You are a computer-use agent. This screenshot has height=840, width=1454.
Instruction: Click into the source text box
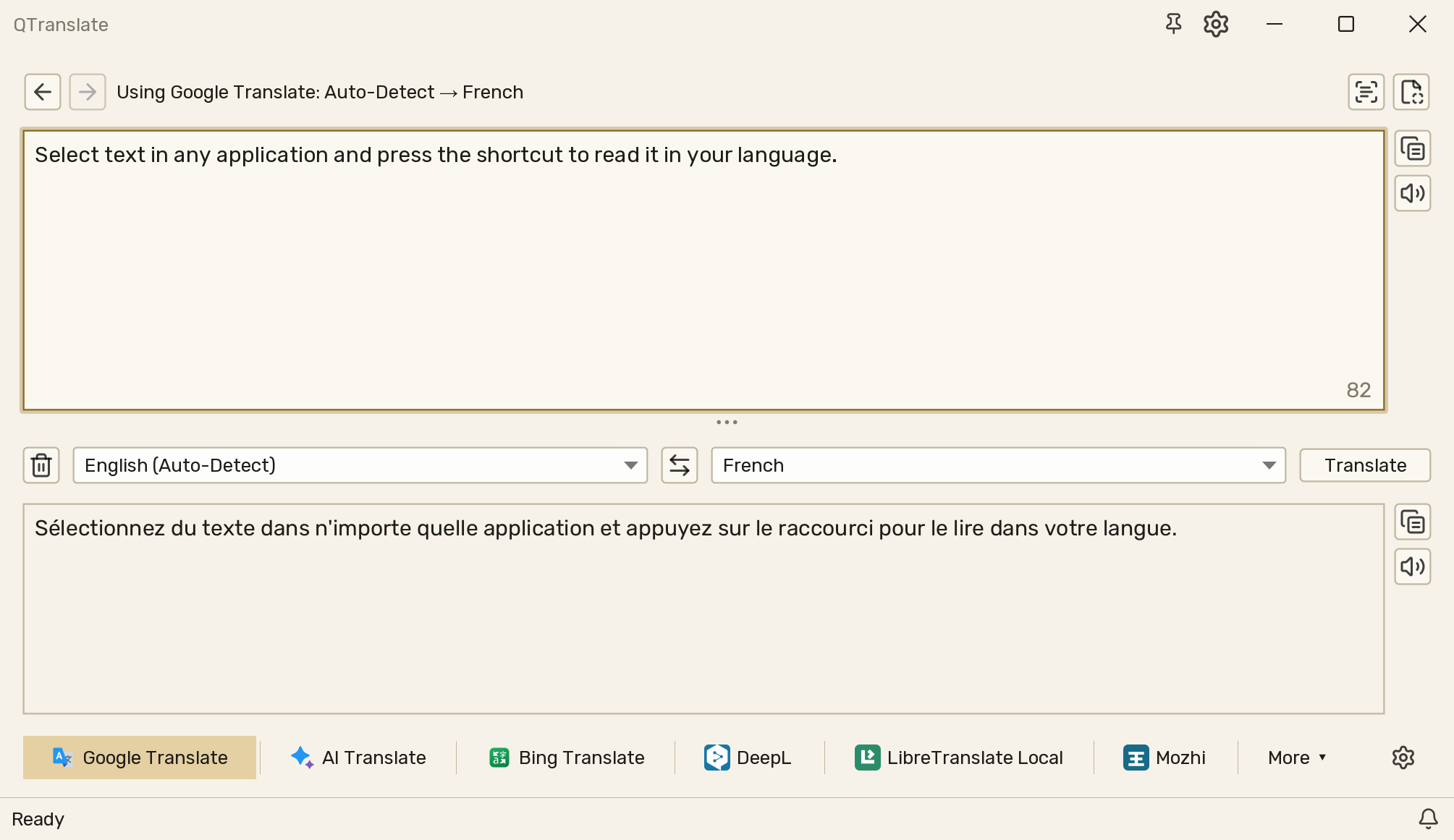[x=703, y=271]
